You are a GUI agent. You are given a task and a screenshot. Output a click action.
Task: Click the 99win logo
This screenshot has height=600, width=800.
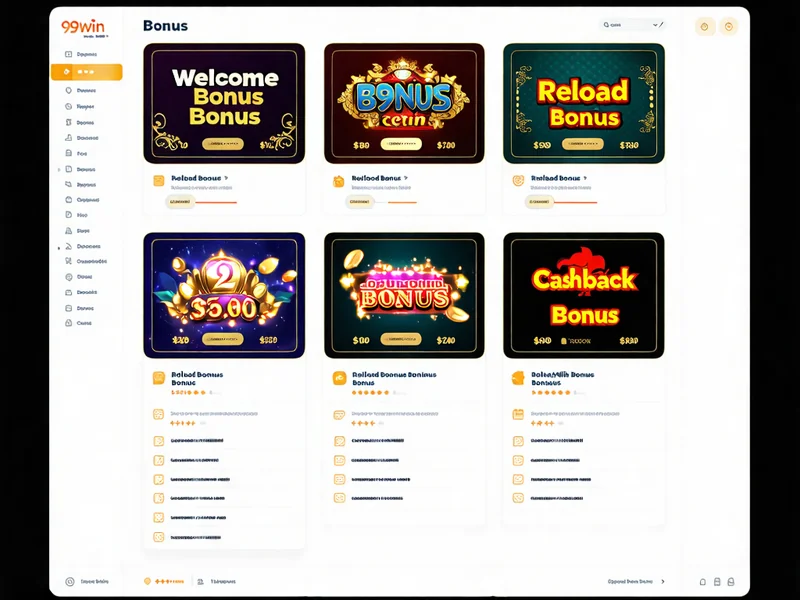(x=83, y=27)
